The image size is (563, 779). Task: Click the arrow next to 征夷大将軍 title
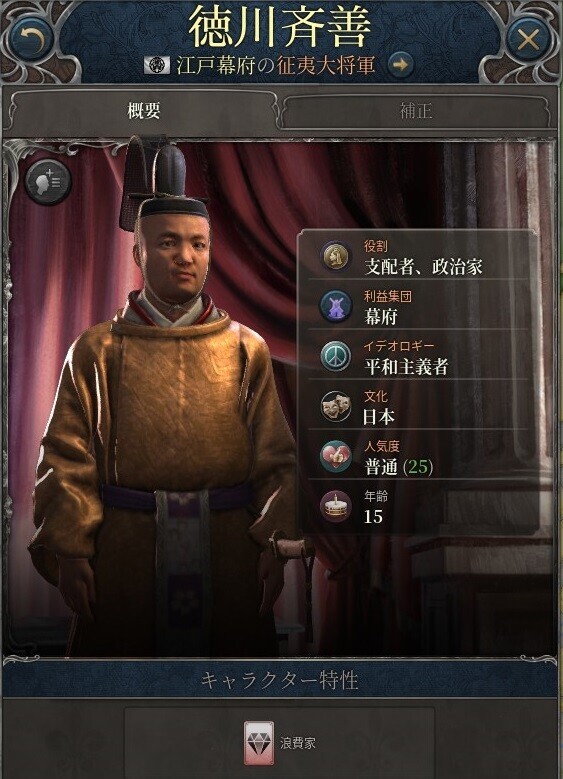(401, 65)
